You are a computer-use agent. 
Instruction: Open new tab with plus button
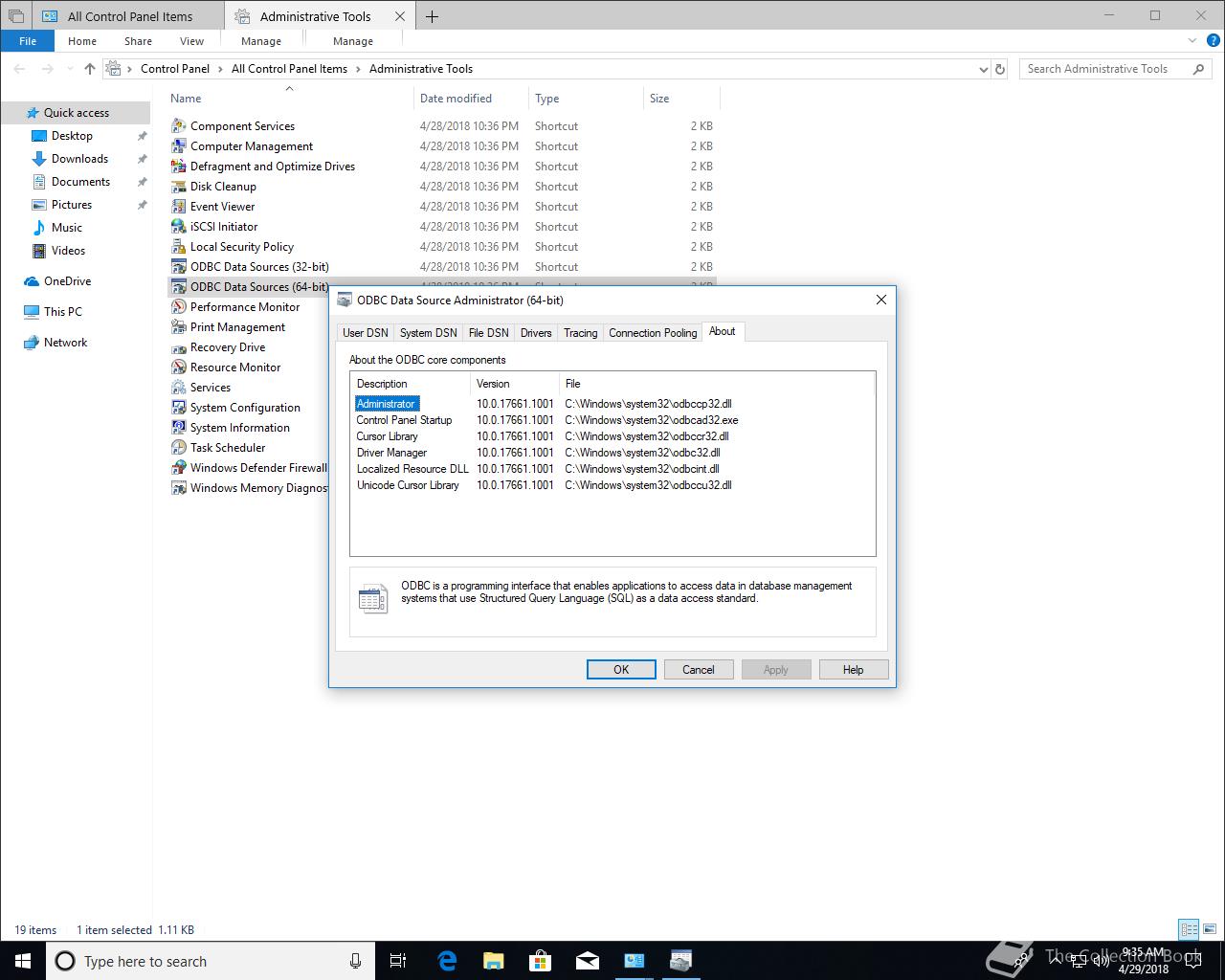(432, 16)
